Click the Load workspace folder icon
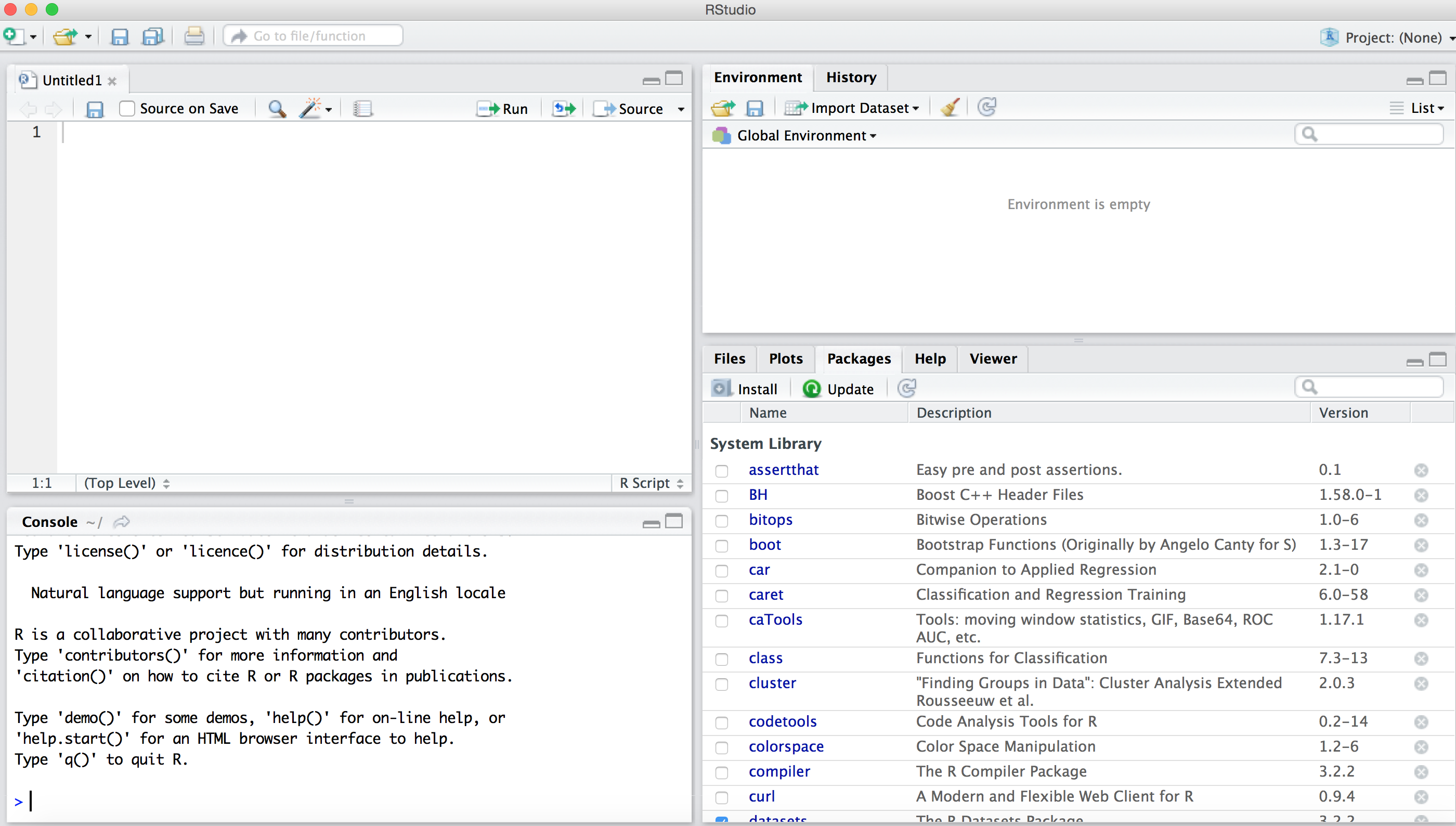The height and width of the screenshot is (826, 1456). [723, 108]
